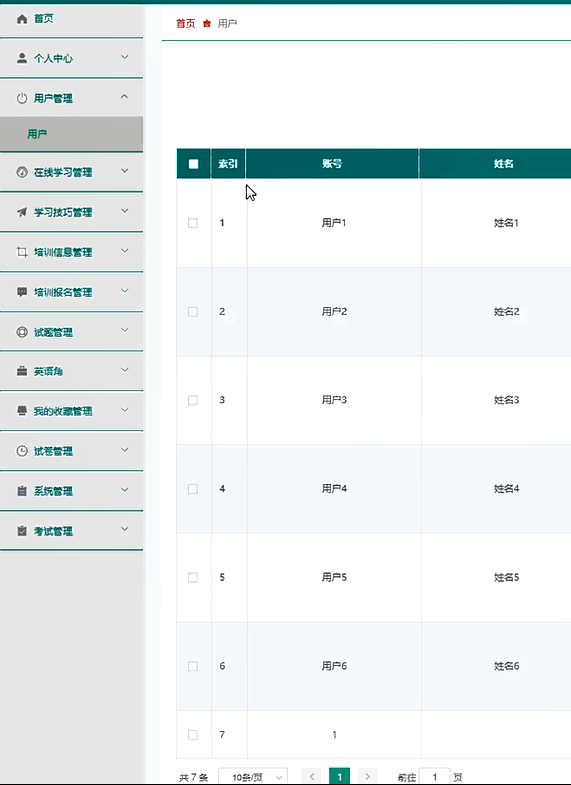Click the clipboard icon beside 系统管理

22,491
